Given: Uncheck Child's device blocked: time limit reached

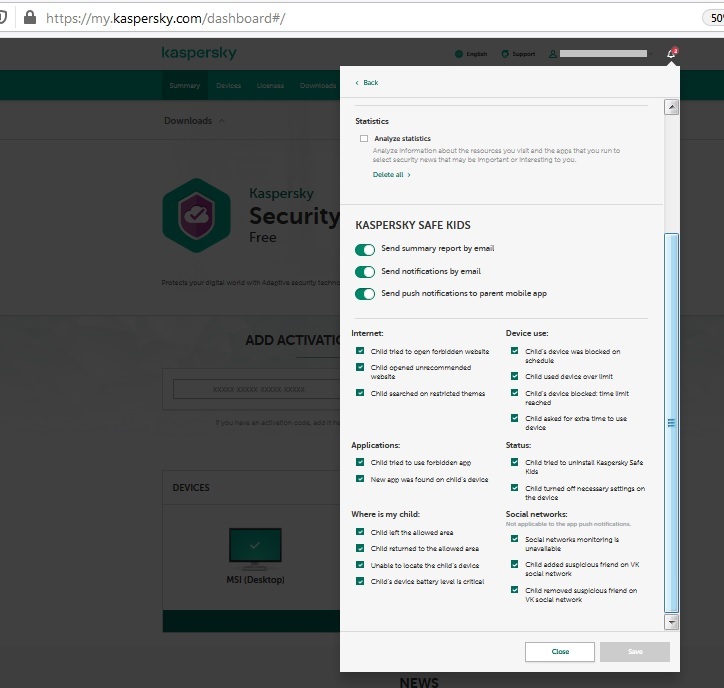Looking at the screenshot, I should click(514, 393).
